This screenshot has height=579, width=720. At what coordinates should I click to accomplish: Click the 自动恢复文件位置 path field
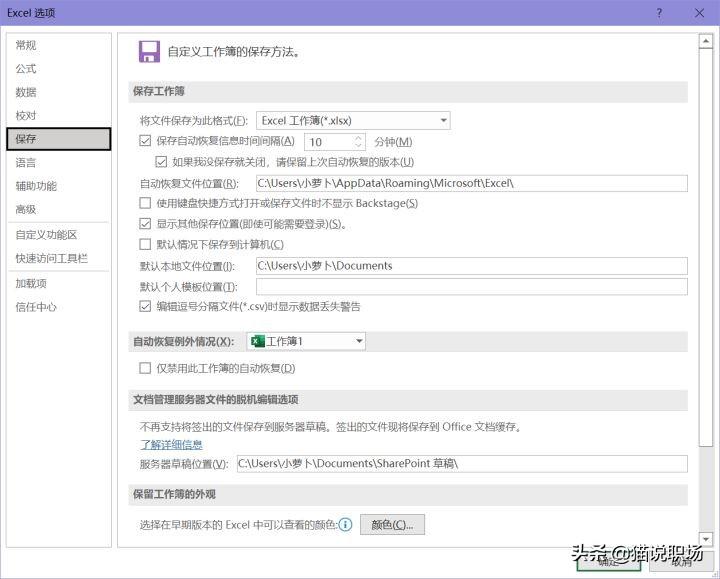pos(472,183)
